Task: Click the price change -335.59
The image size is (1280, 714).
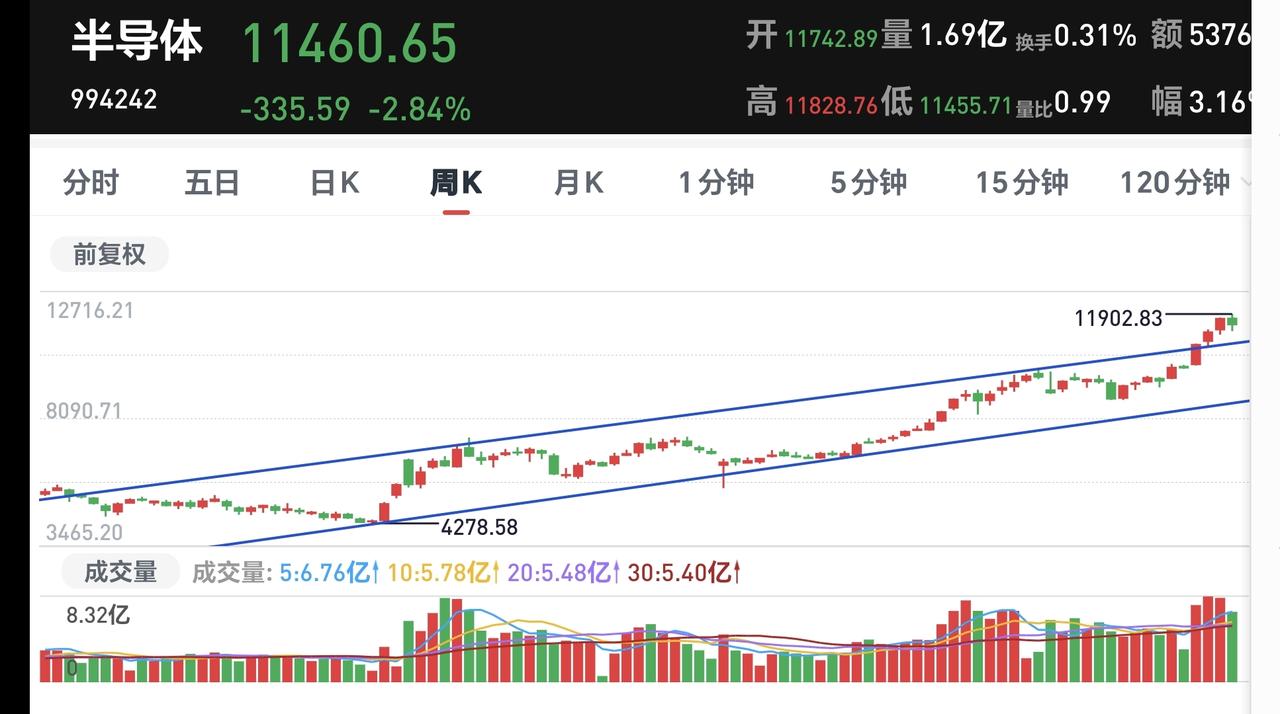Action: click(295, 108)
